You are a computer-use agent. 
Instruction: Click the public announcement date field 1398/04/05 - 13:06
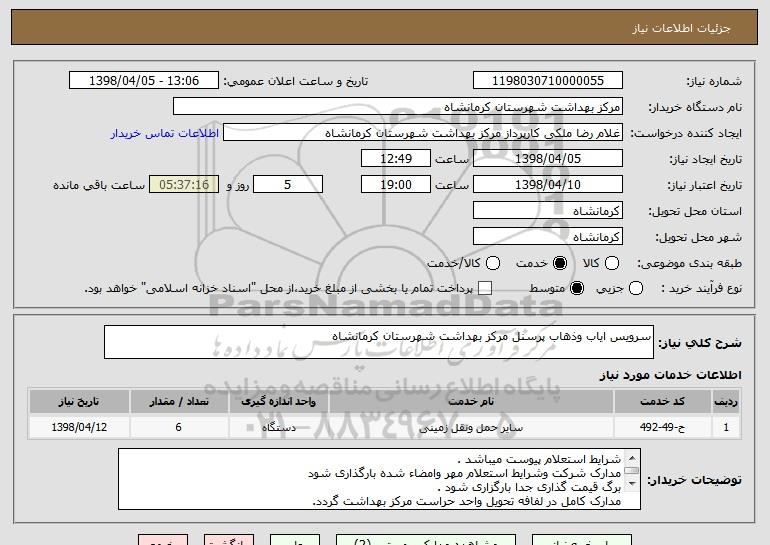pos(144,81)
